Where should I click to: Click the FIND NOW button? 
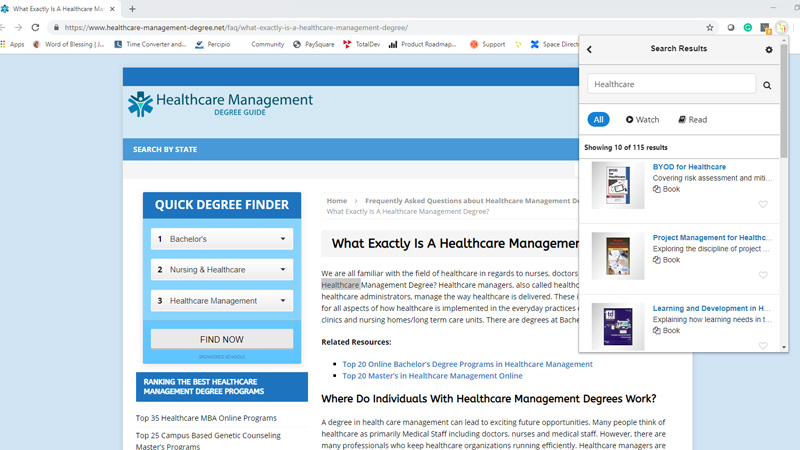click(x=222, y=339)
